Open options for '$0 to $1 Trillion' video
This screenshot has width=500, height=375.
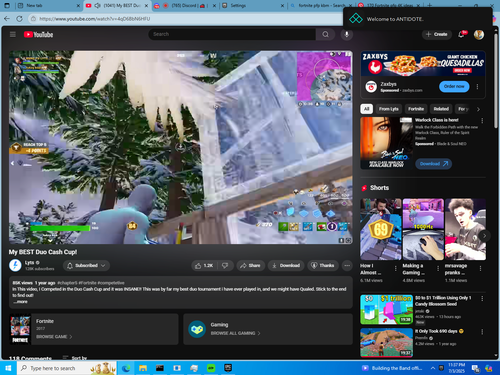click(482, 299)
